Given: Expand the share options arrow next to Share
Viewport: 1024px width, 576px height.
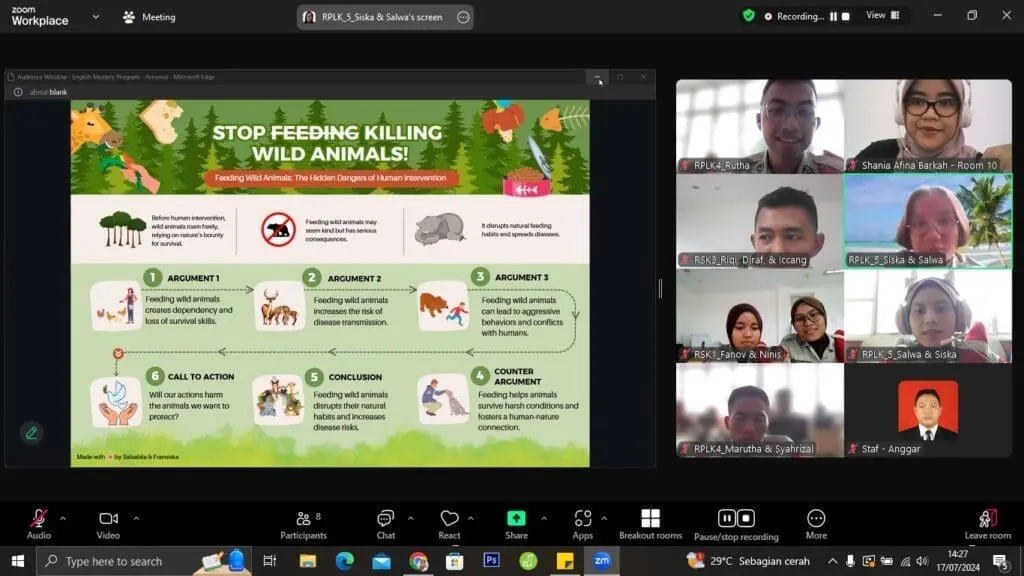Looking at the screenshot, I should click(x=544, y=518).
